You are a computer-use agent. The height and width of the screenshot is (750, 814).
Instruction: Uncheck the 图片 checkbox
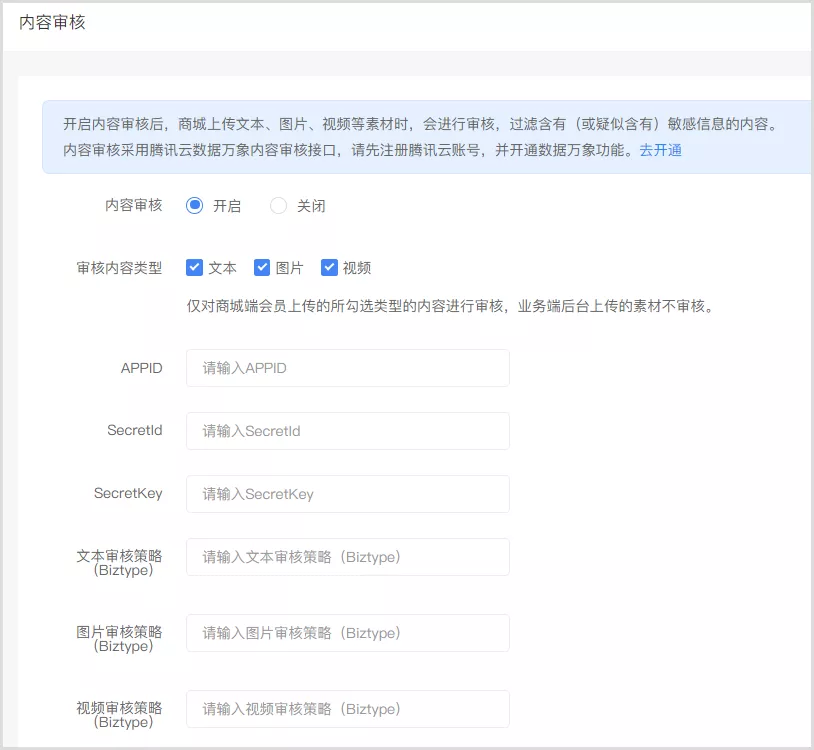coord(262,268)
